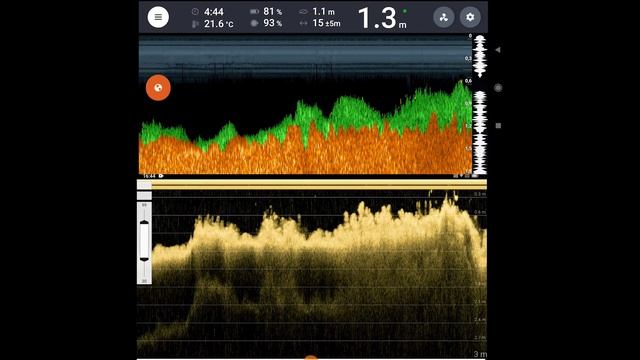Select the 15 ±5m range value
This screenshot has height=360, width=640.
pos(326,23)
